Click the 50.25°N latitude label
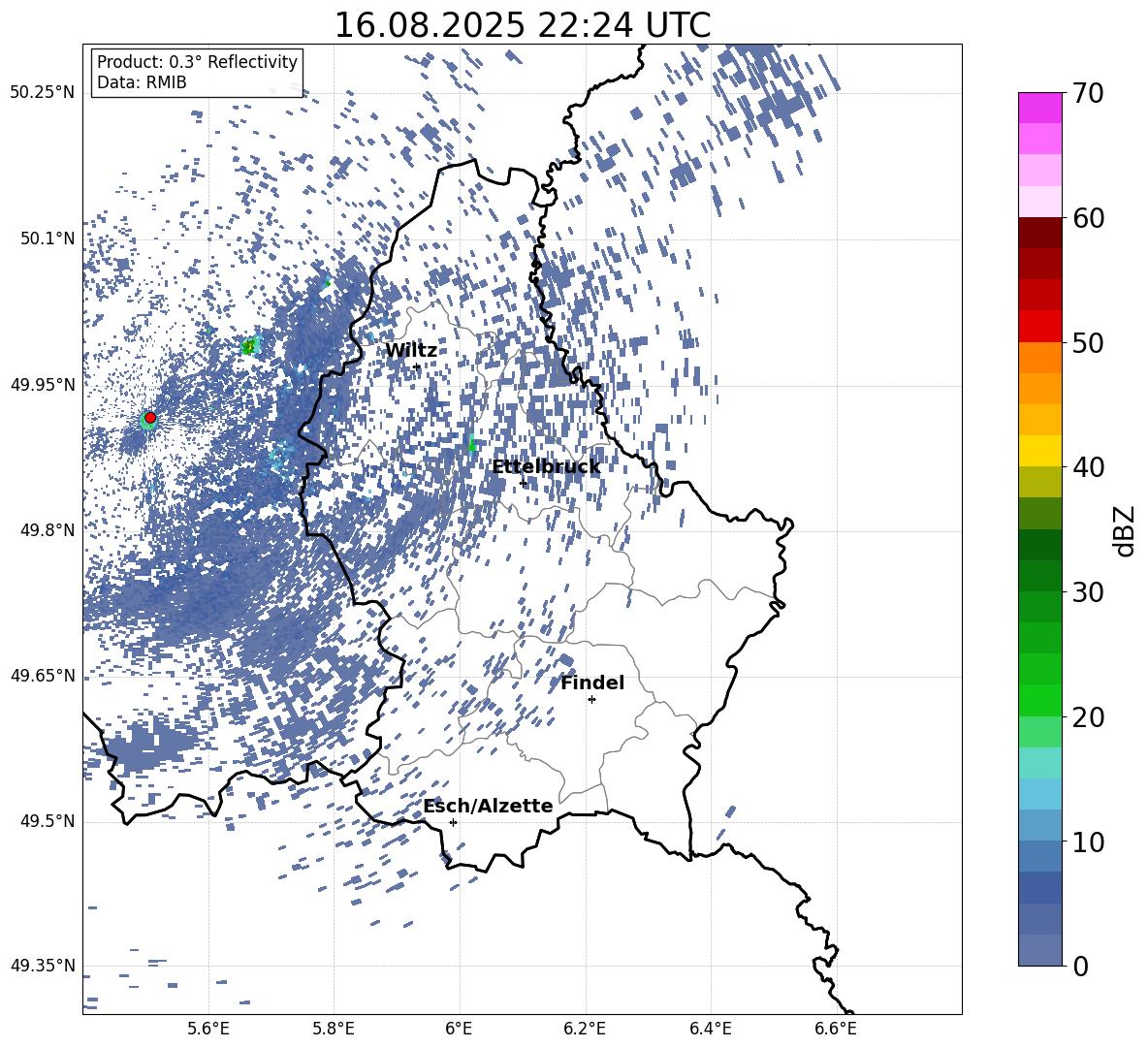Screen dimensions: 1148x1048 43,93
